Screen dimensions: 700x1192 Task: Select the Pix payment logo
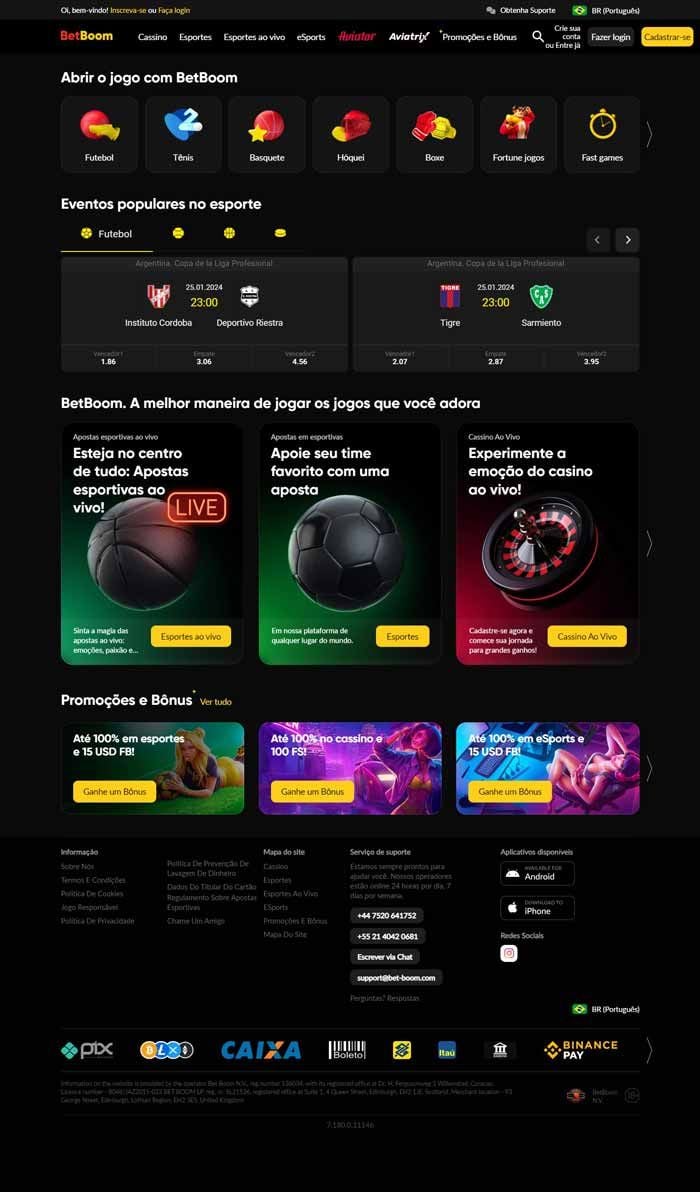[x=87, y=1050]
